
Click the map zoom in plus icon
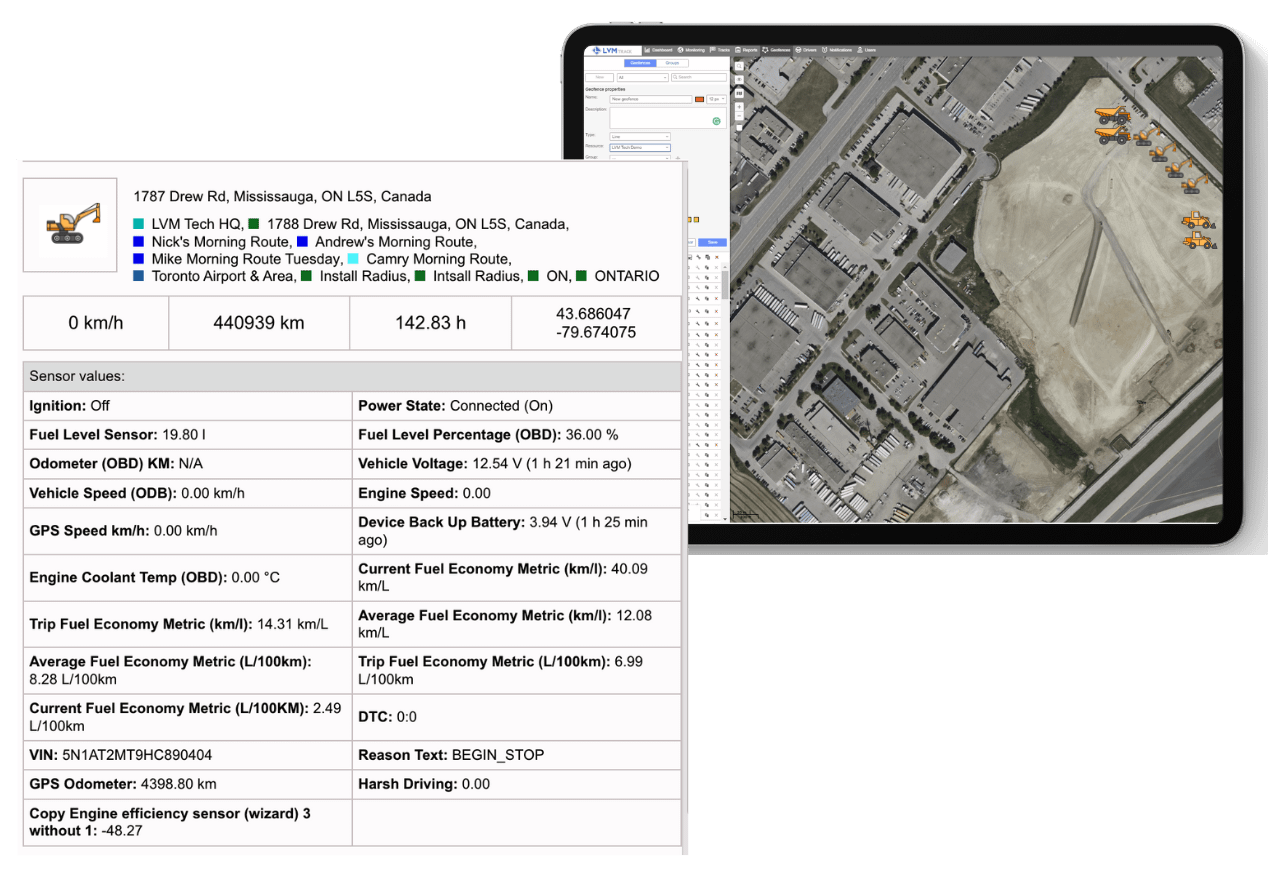[x=739, y=107]
